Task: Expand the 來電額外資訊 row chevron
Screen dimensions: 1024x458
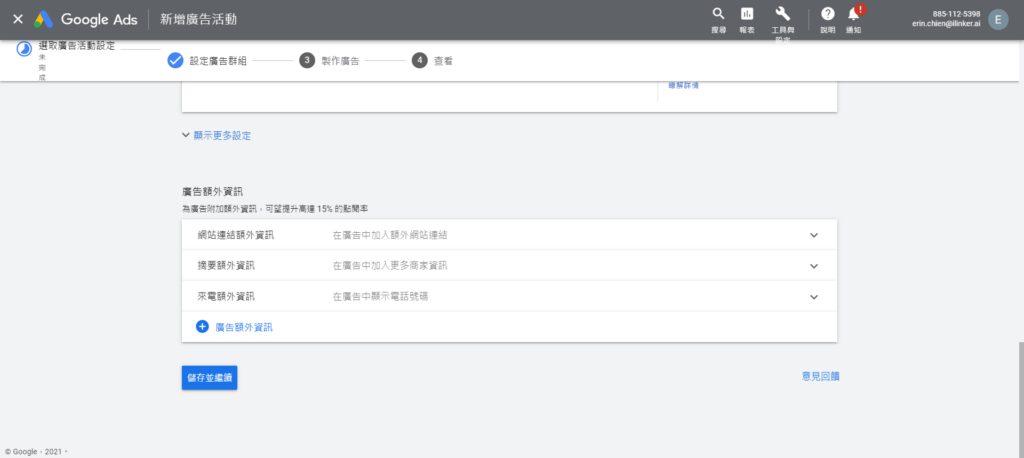Action: tap(814, 297)
